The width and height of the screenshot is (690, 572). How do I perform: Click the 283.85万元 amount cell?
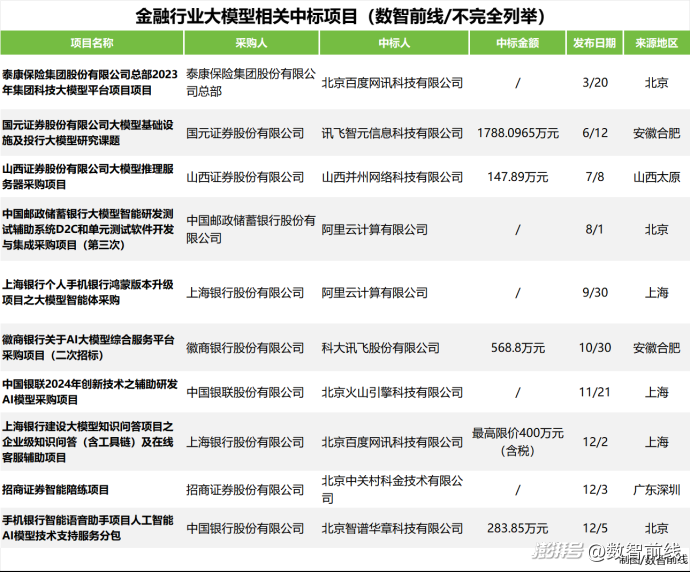pos(518,528)
